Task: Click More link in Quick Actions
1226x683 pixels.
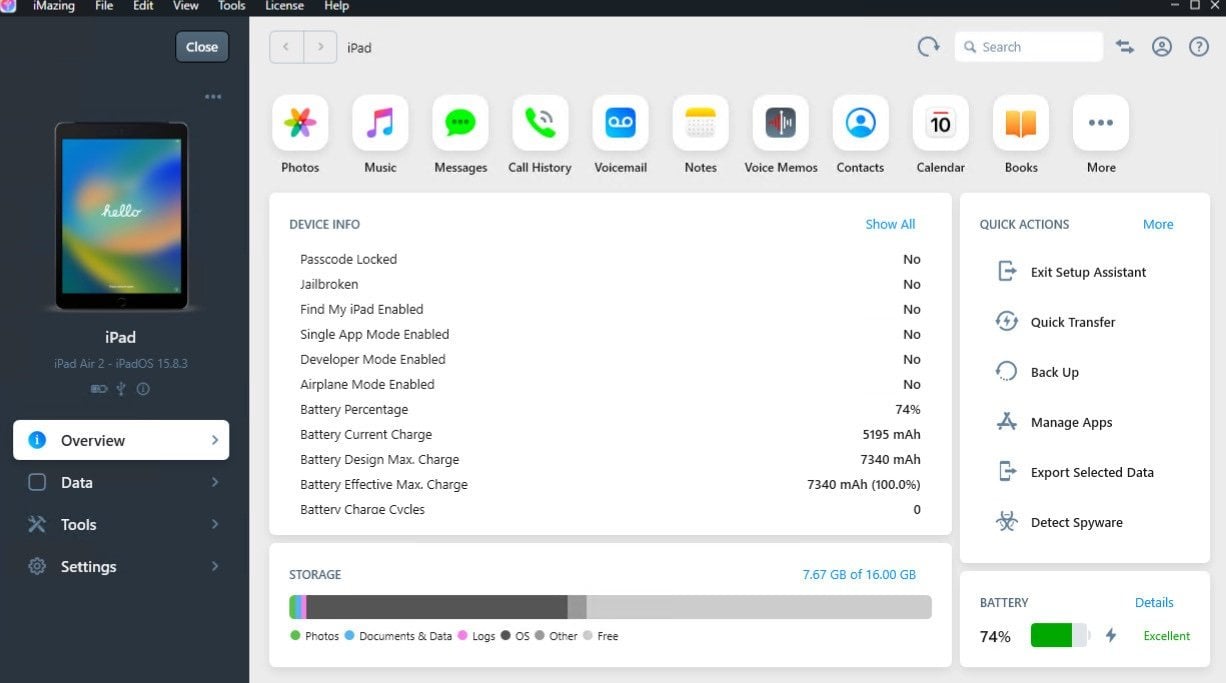Action: [1158, 224]
